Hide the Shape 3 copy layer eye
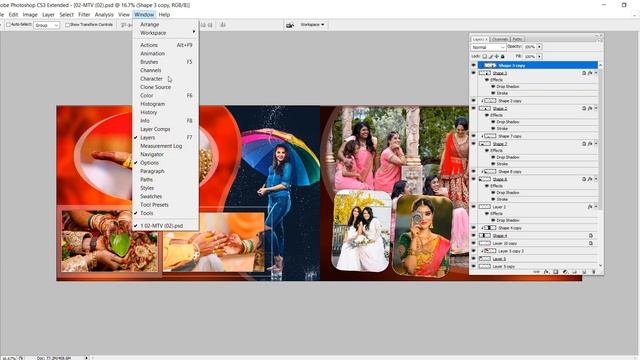Viewport: 640px width, 360px height. pos(473,65)
